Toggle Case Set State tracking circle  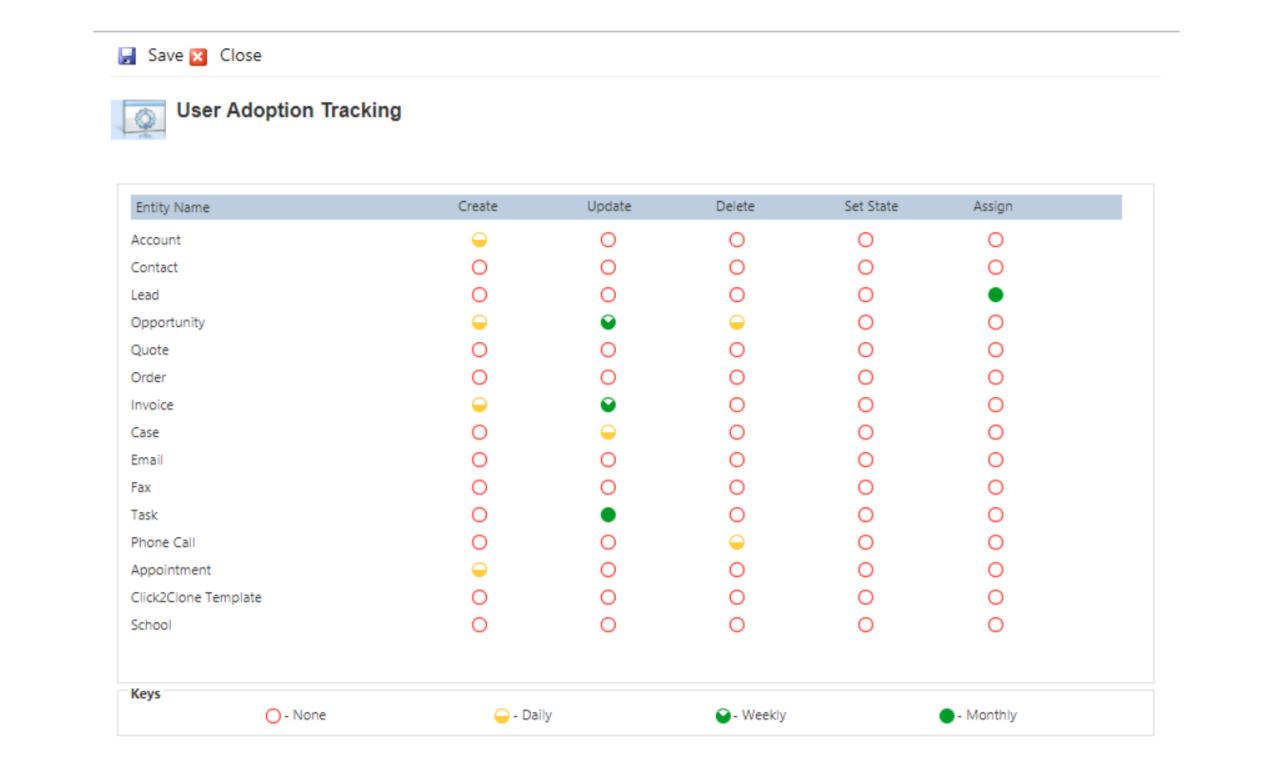866,433
